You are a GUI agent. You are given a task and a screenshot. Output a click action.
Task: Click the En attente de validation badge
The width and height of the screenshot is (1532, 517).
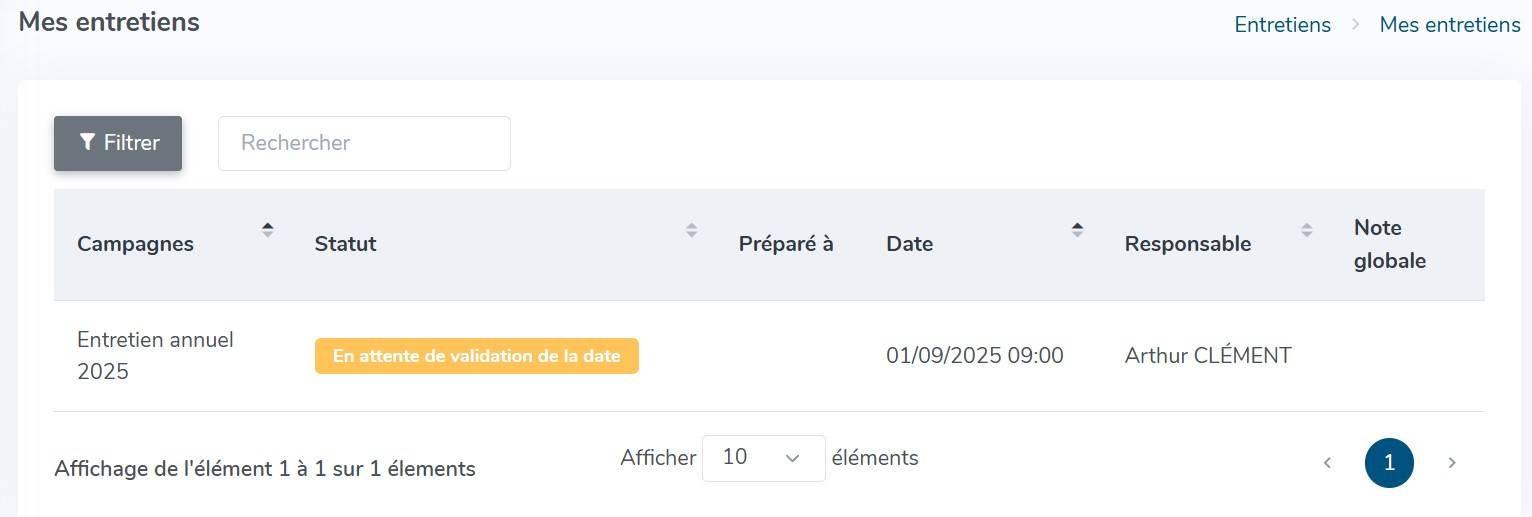pyautogui.click(x=477, y=356)
